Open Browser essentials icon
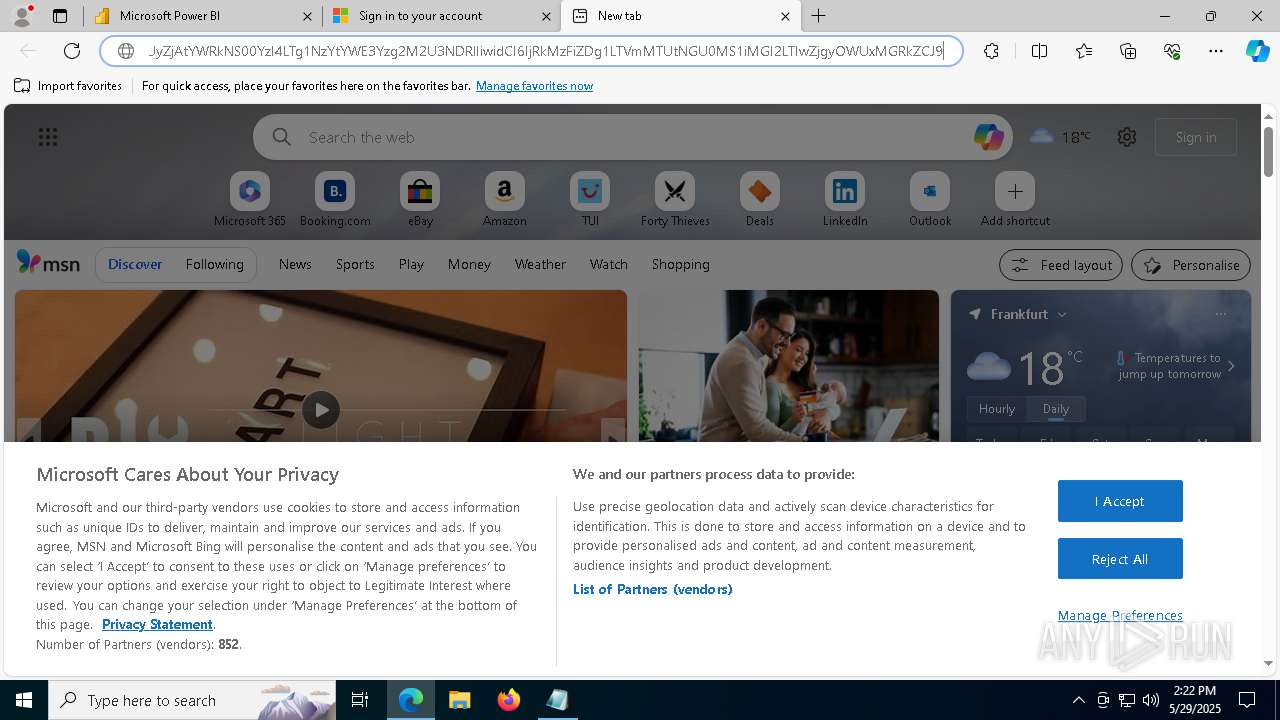The width and height of the screenshot is (1280, 720). click(x=1172, y=51)
